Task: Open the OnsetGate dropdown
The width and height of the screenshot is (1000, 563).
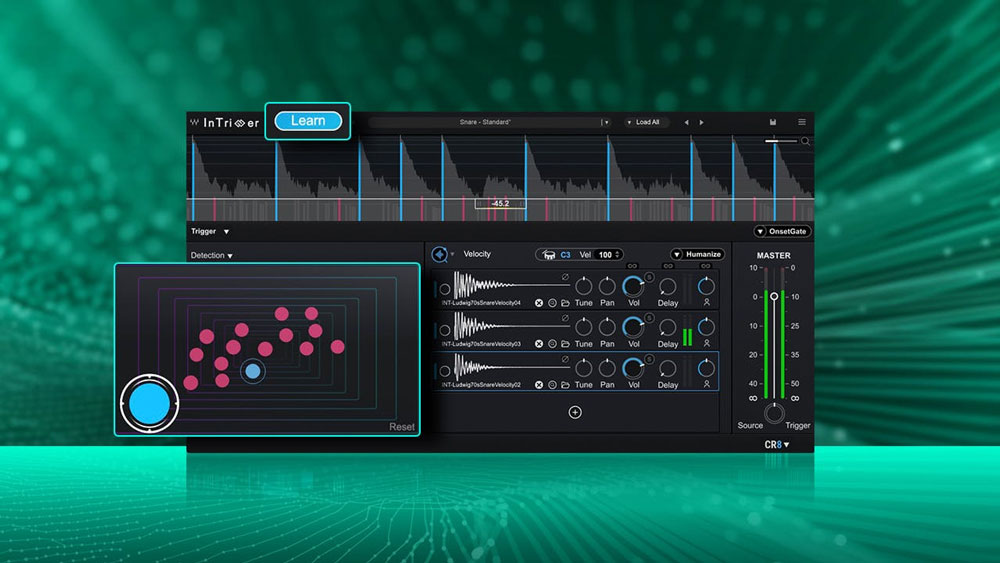Action: pyautogui.click(x=782, y=231)
